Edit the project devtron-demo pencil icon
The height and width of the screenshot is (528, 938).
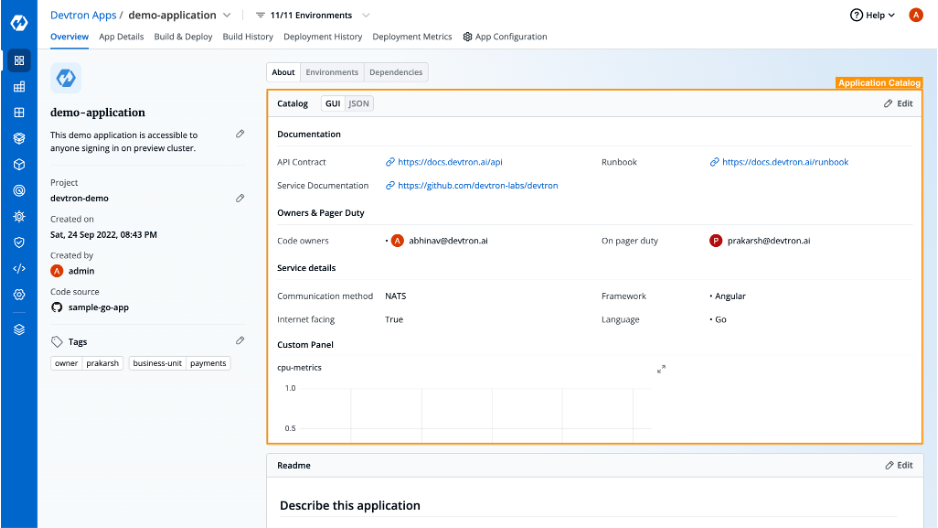(240, 198)
